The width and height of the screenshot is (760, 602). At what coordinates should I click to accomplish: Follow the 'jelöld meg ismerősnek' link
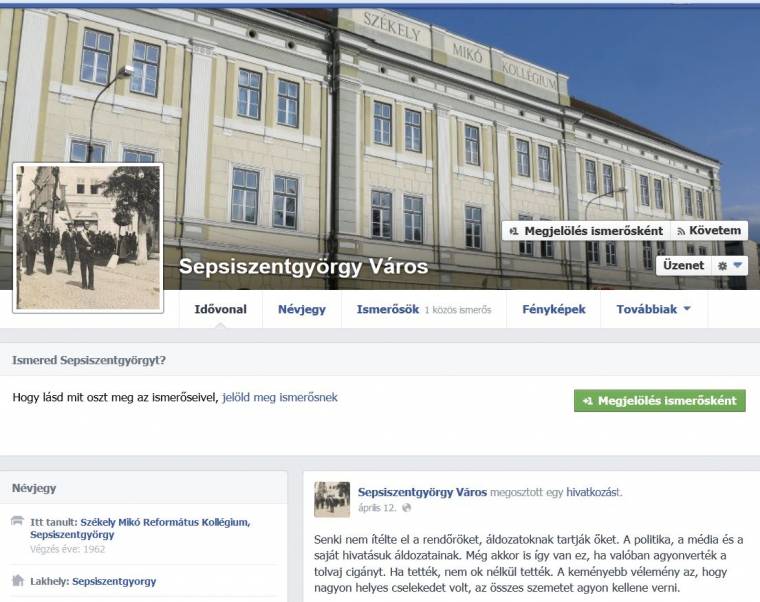[x=280, y=397]
